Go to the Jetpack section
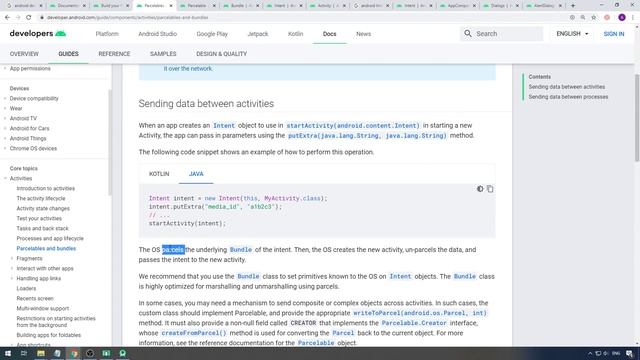Viewport: 640px width, 360px height. (258, 34)
